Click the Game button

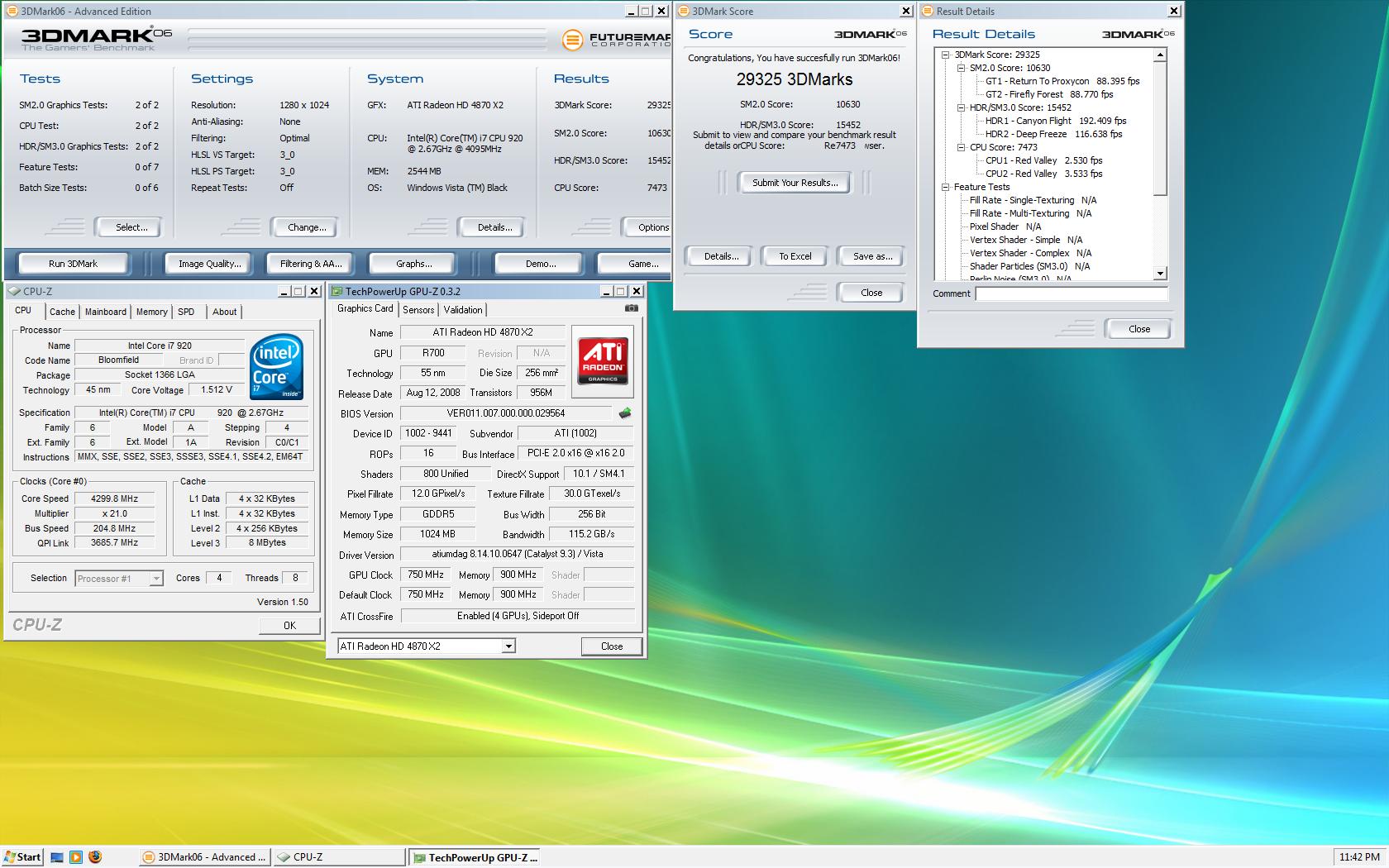coord(635,264)
